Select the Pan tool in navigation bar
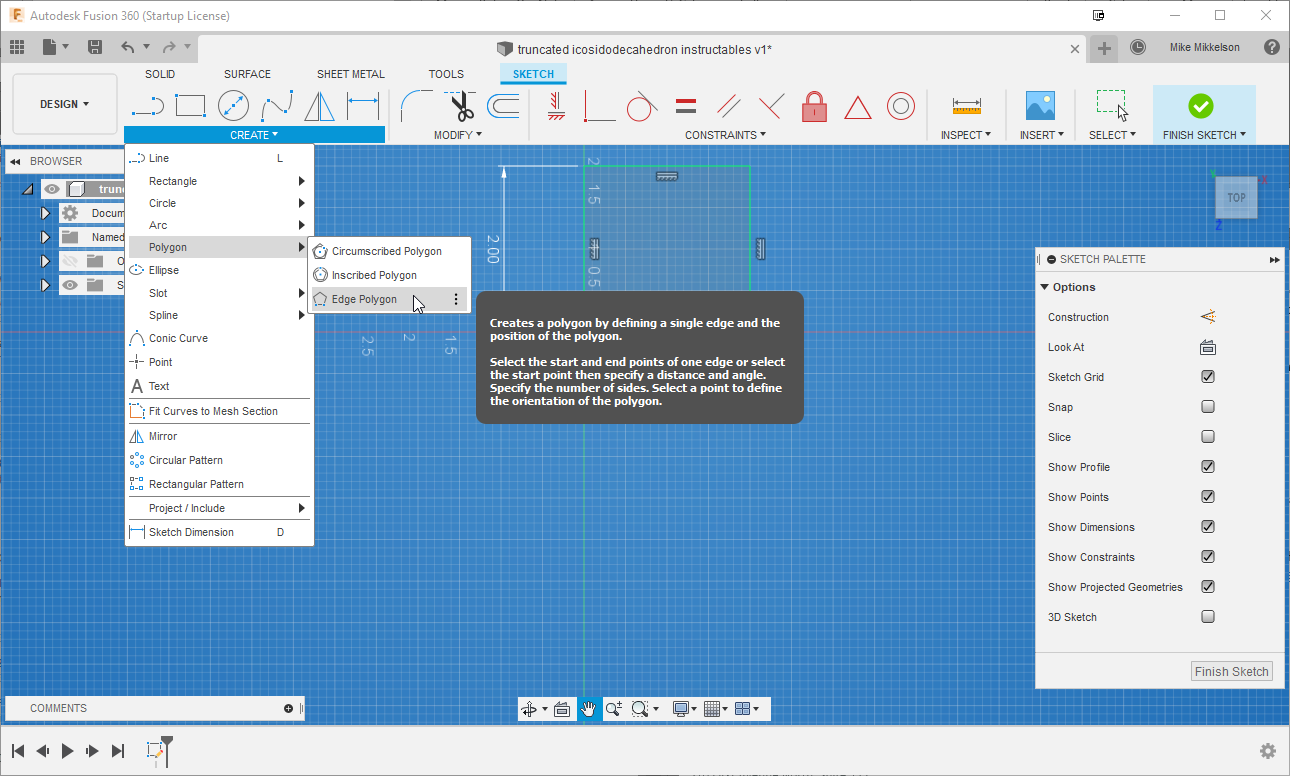Viewport: 1290px width, 776px height. click(589, 709)
